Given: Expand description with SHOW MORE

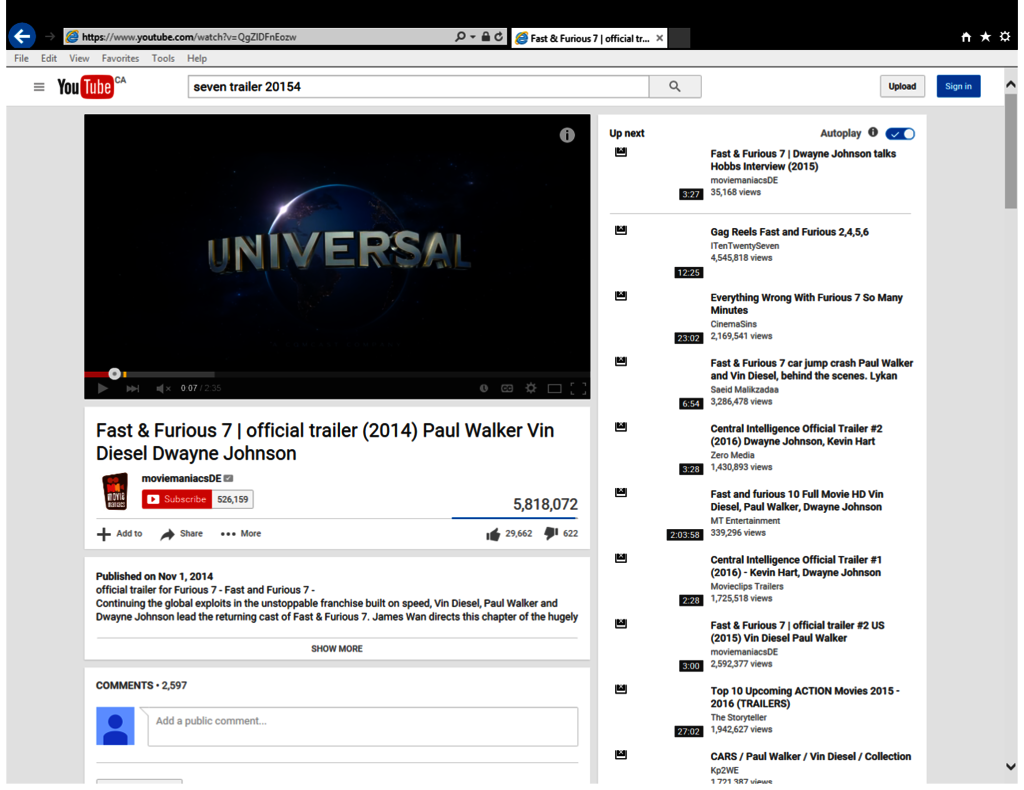Looking at the screenshot, I should [x=337, y=649].
